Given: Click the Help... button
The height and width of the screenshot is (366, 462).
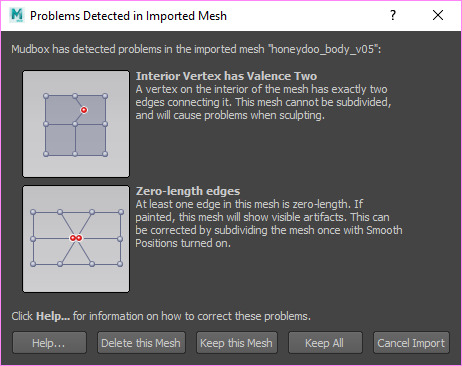Looking at the screenshot, I should 49,343.
